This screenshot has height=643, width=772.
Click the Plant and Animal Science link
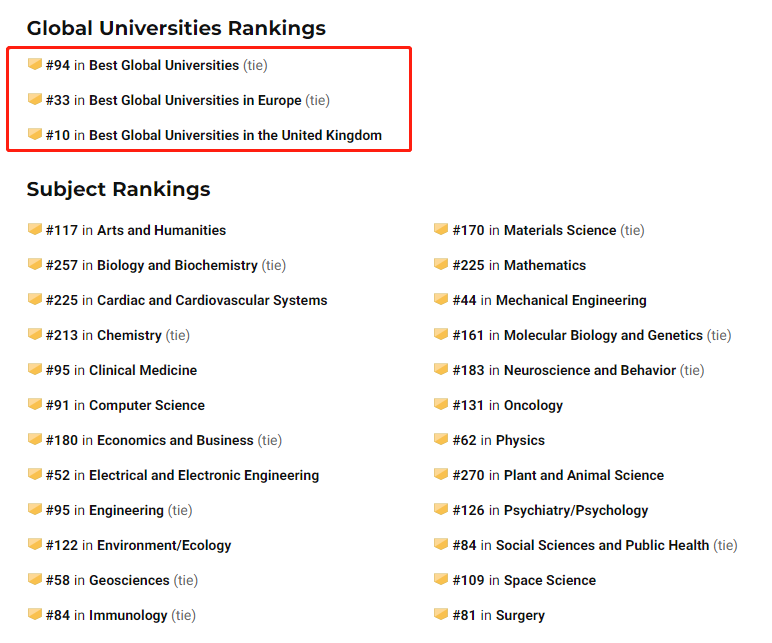pos(584,475)
